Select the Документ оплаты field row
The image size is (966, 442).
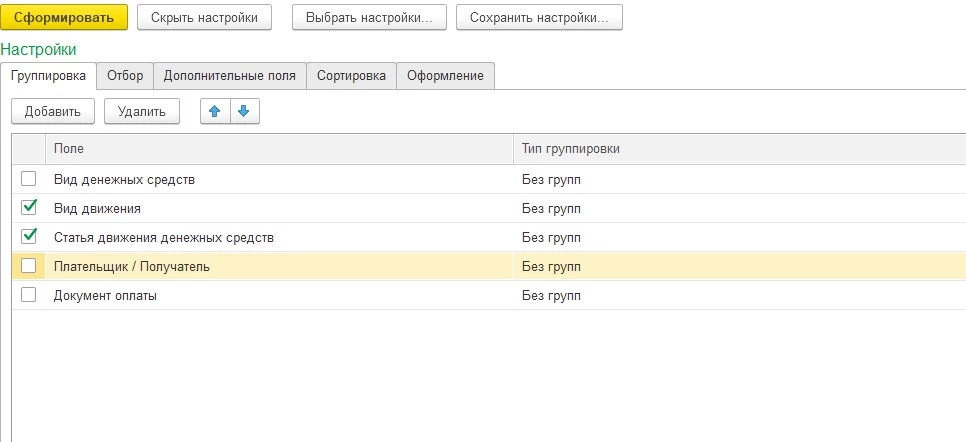pyautogui.click(x=105, y=296)
